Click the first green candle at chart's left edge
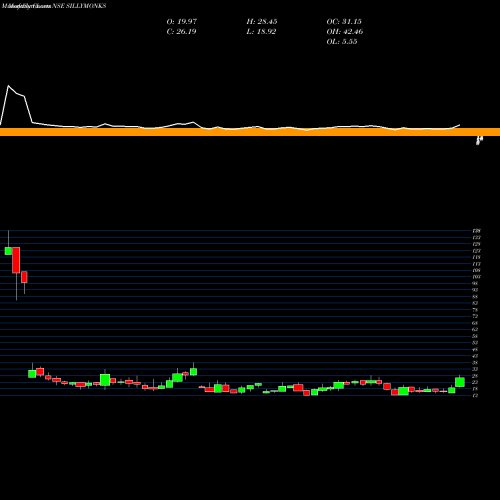Screen dimensions: 500x500 click(x=8, y=251)
